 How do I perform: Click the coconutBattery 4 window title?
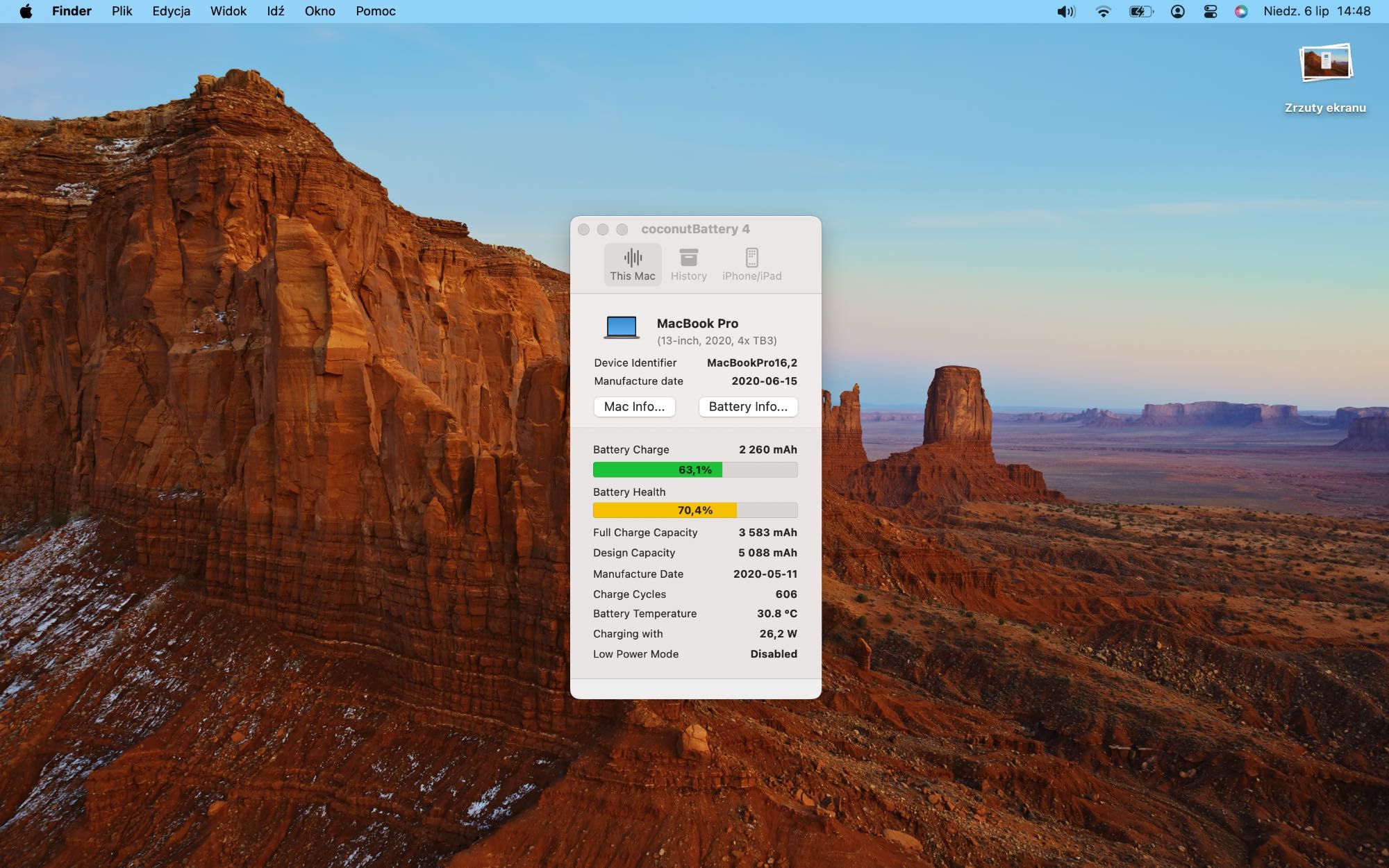695,229
